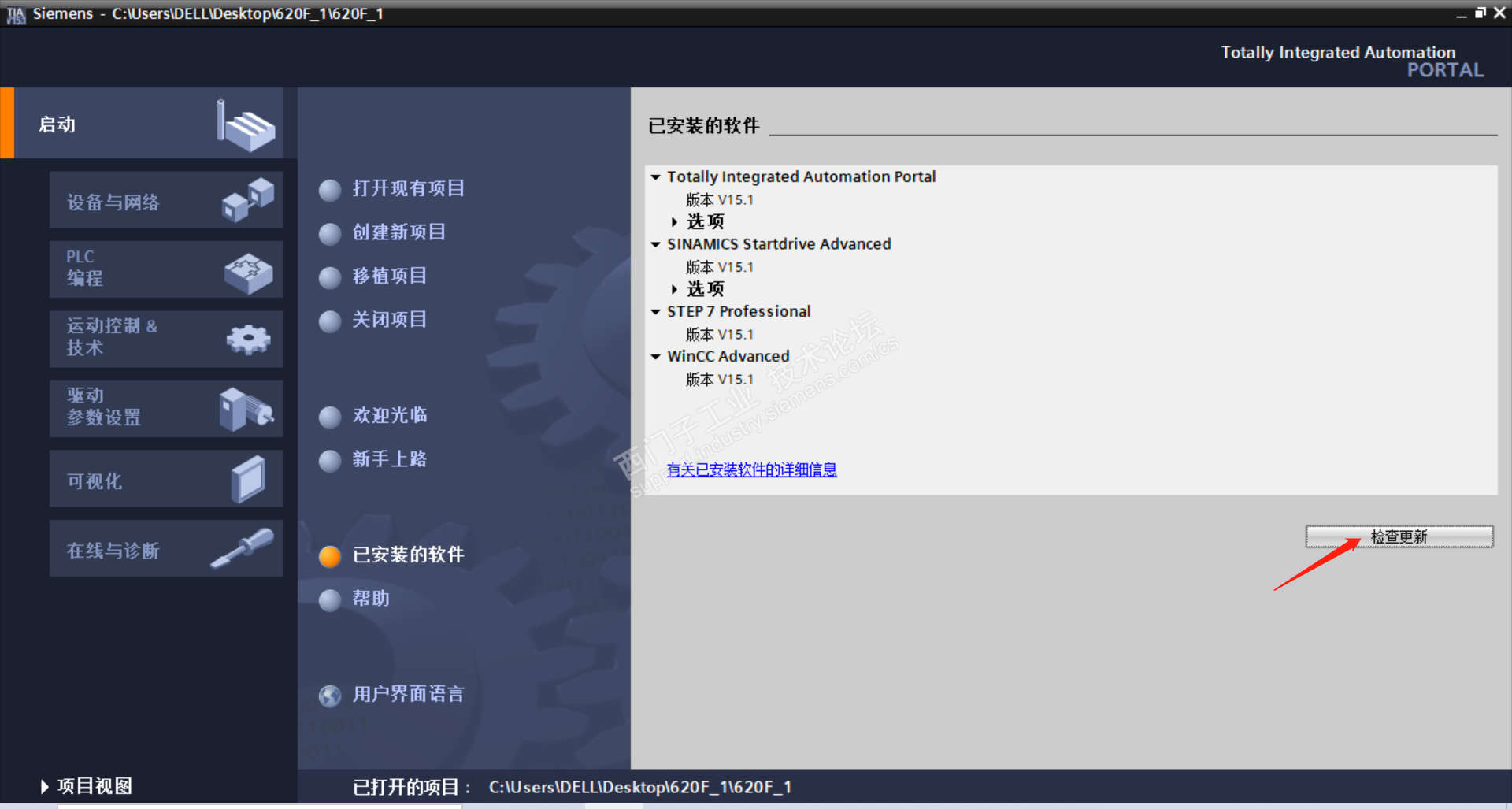Viewport: 1512px width, 809px height.
Task: Select the Totally Integrated Automation Portal tree entry
Action: point(802,177)
